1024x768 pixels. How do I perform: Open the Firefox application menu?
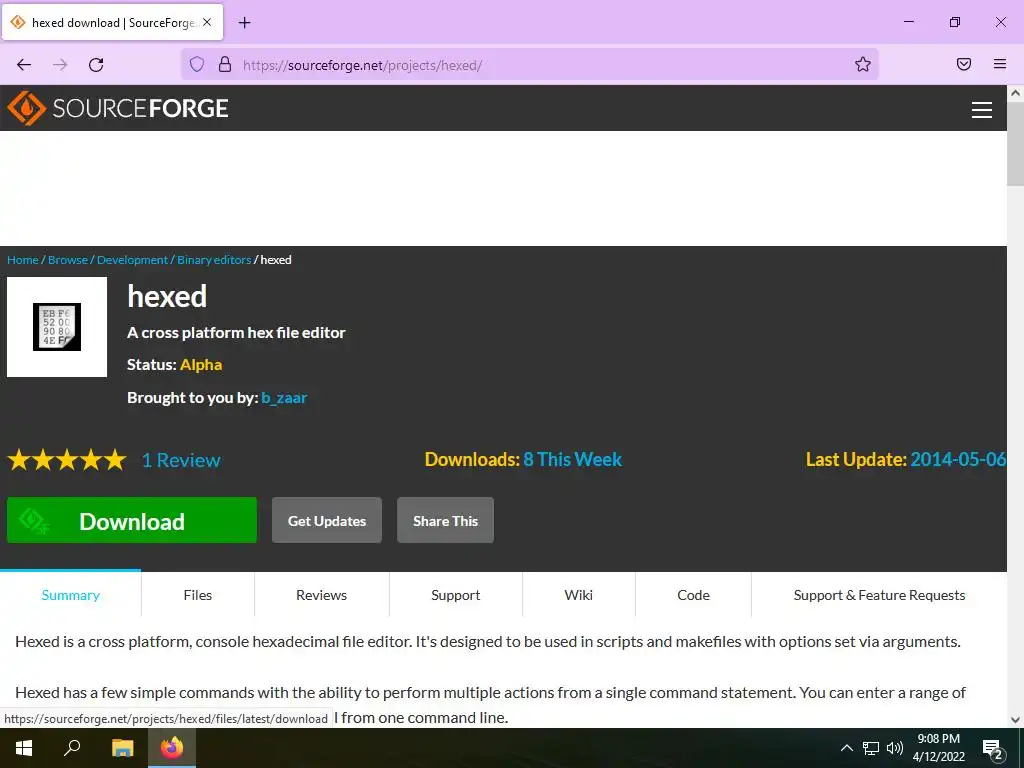click(x=1000, y=64)
